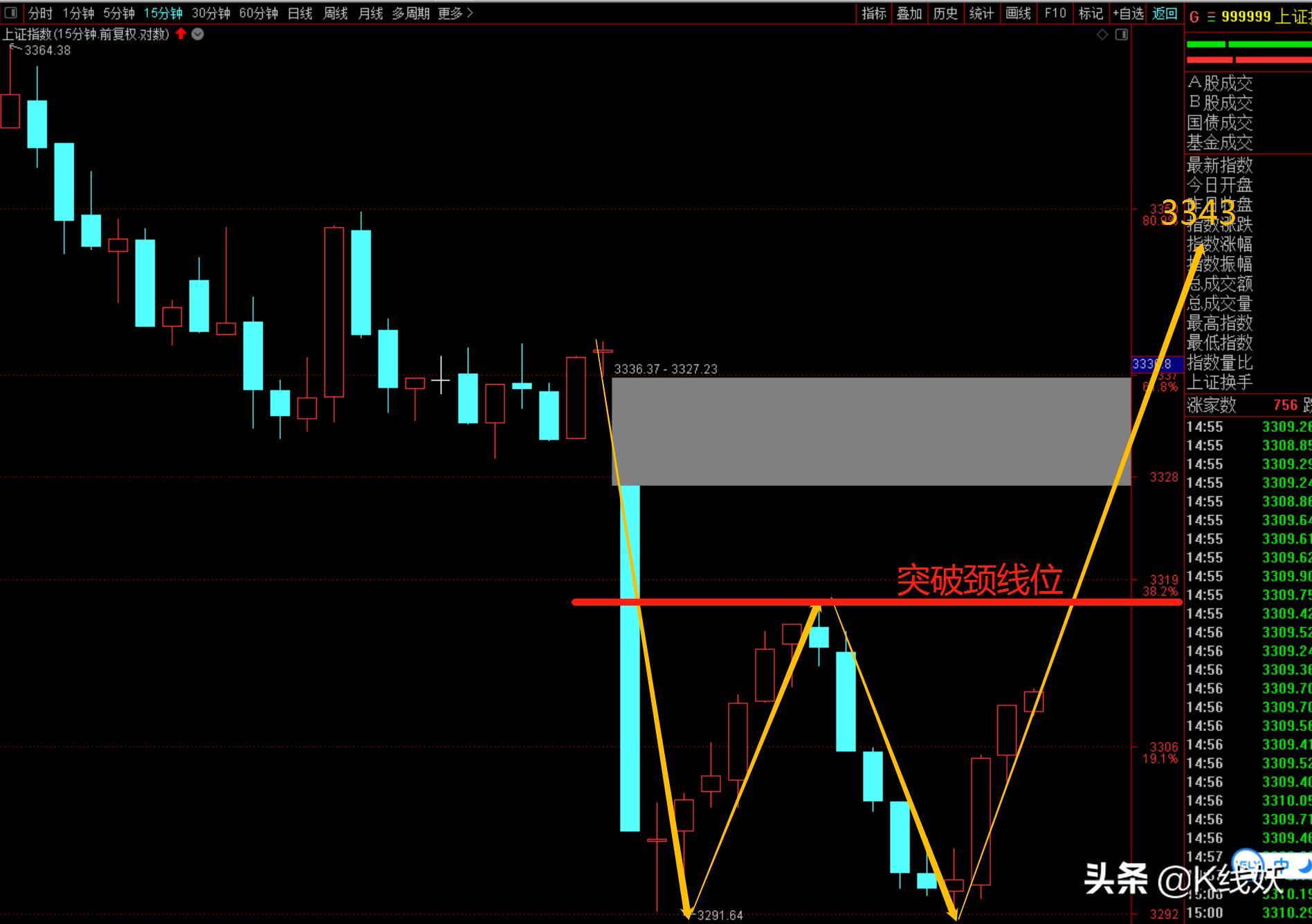Open the green list icon beside 999999
This screenshot has width=1312, height=924.
click(x=1211, y=17)
